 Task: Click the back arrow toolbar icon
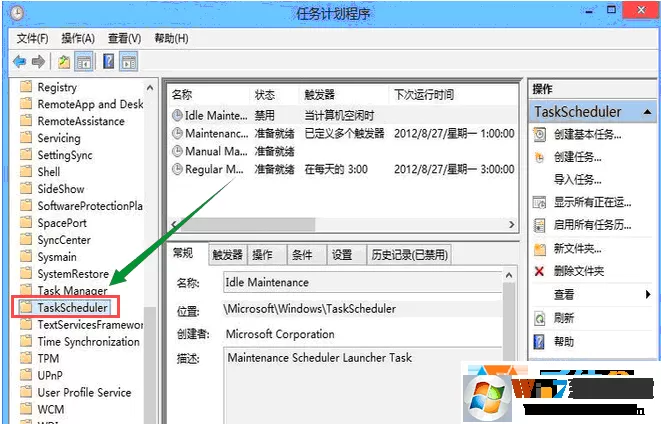coord(19,62)
